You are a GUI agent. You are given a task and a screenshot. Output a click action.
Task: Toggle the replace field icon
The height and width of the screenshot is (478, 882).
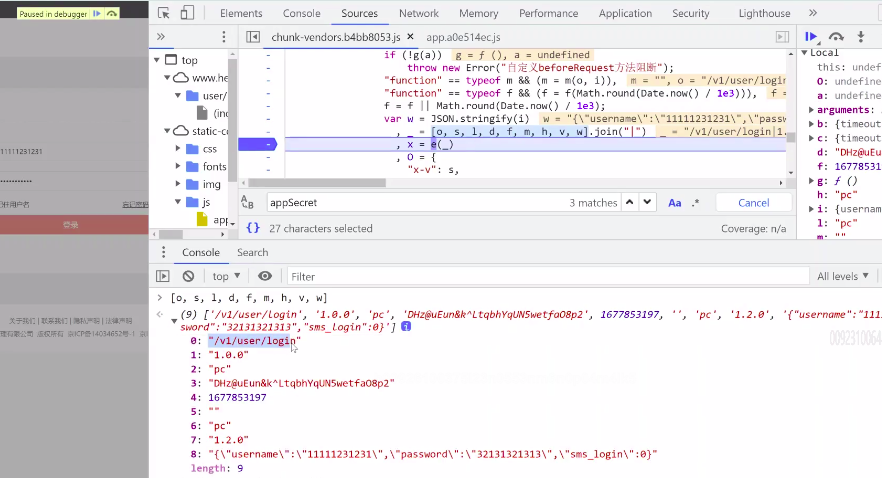248,202
